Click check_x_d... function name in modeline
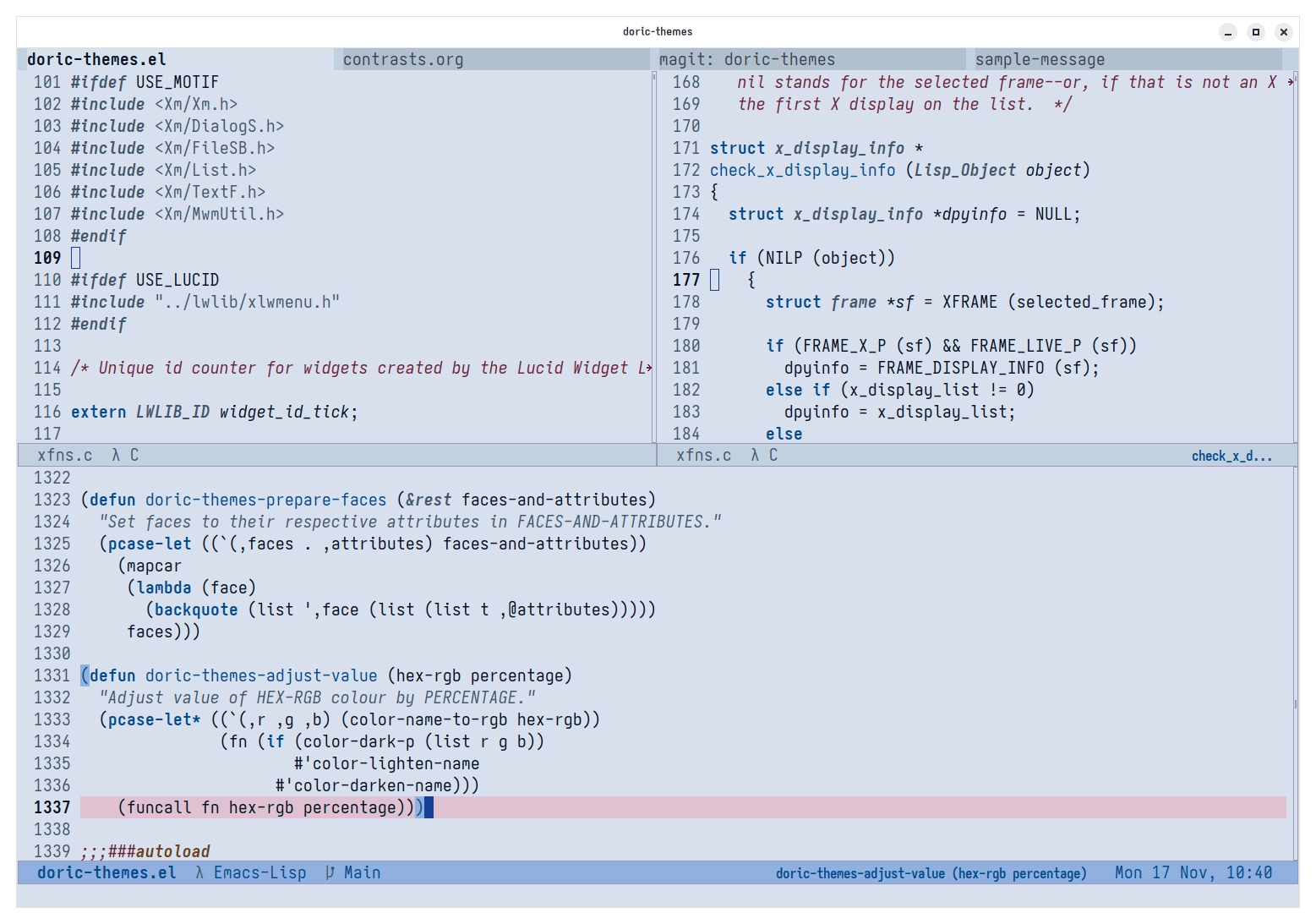Image resolution: width=1316 pixels, height=924 pixels. coord(1231,456)
